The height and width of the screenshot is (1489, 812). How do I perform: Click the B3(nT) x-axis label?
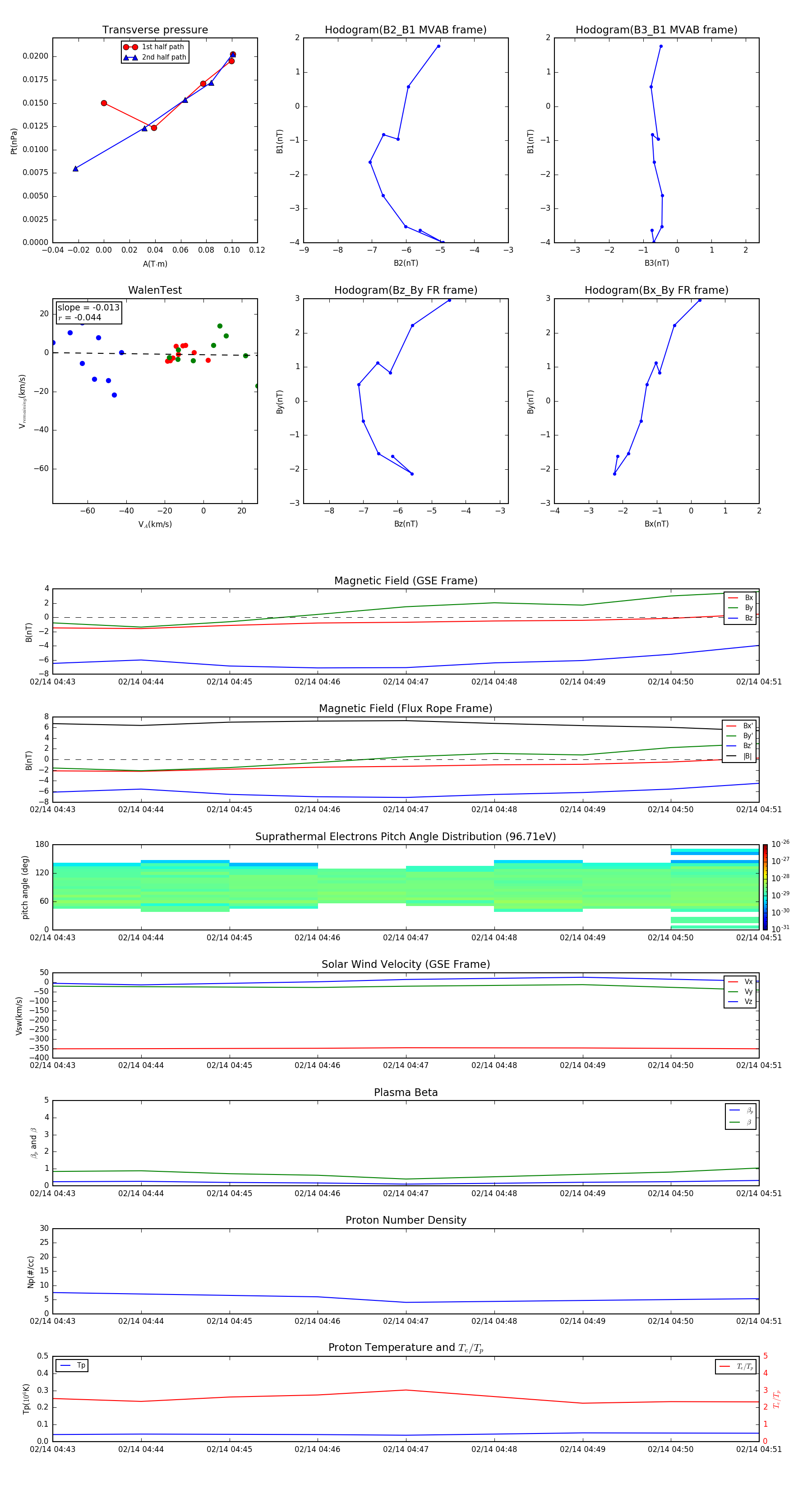(x=656, y=263)
